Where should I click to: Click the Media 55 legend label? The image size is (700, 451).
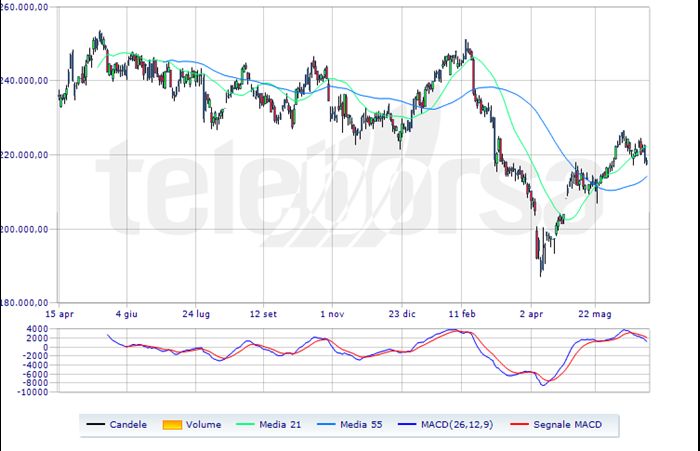click(361, 425)
